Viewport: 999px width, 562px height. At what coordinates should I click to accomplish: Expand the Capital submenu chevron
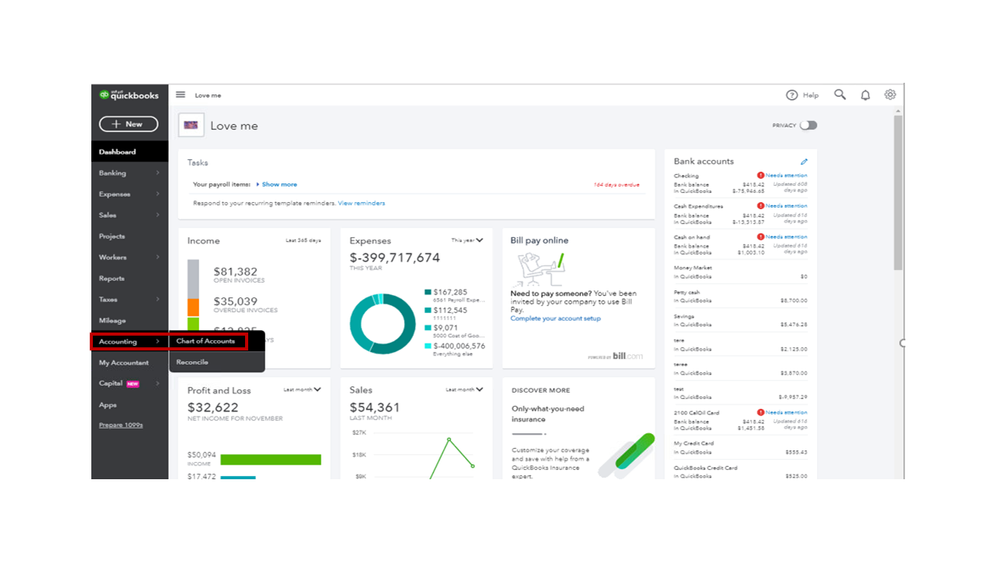coord(157,383)
